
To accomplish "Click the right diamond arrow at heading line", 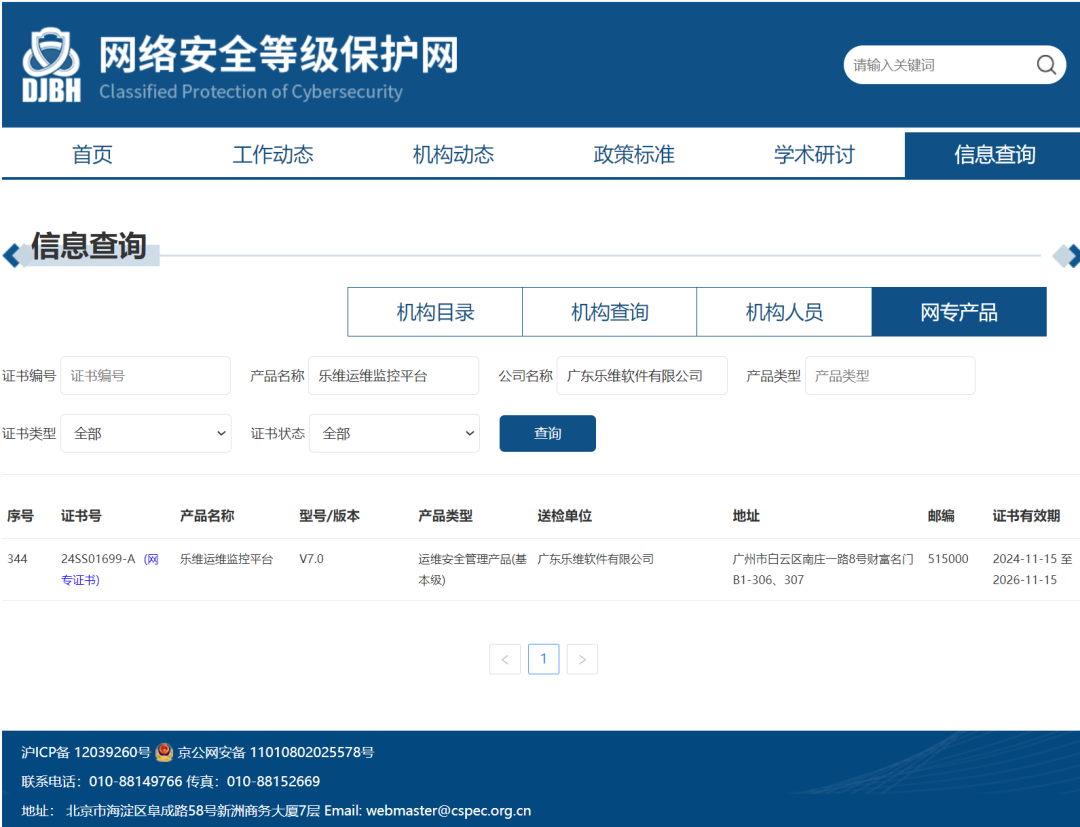I will tap(1068, 256).
